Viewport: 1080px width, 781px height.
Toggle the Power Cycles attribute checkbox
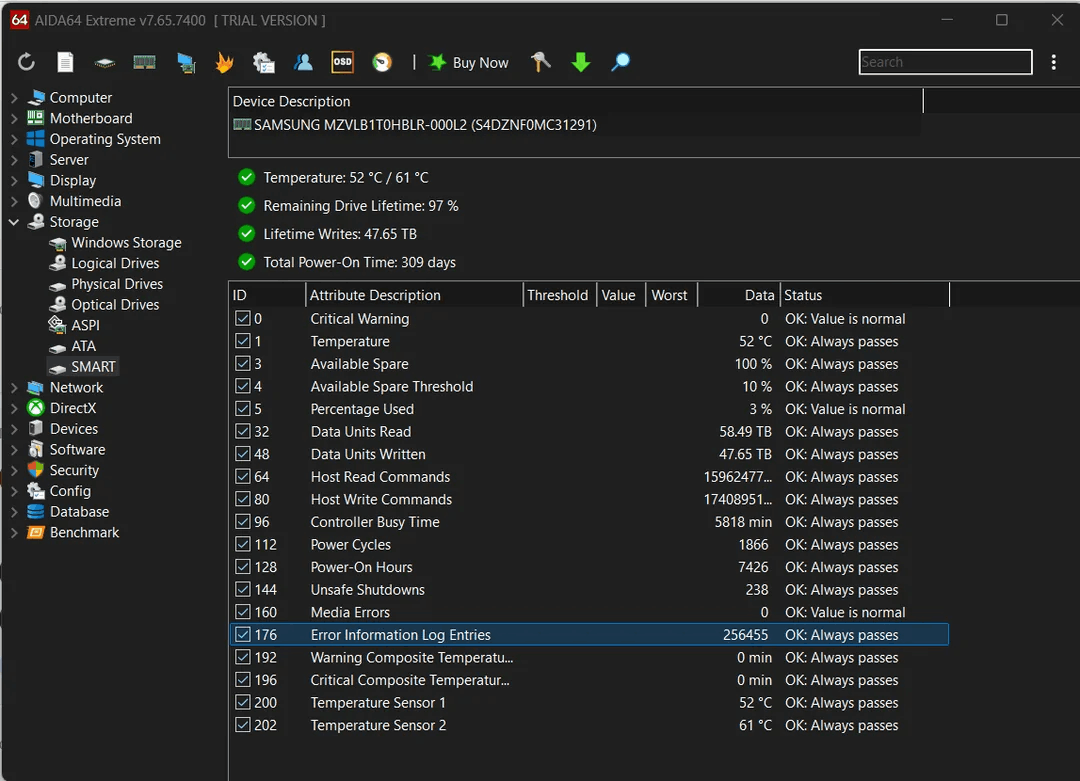pyautogui.click(x=242, y=545)
